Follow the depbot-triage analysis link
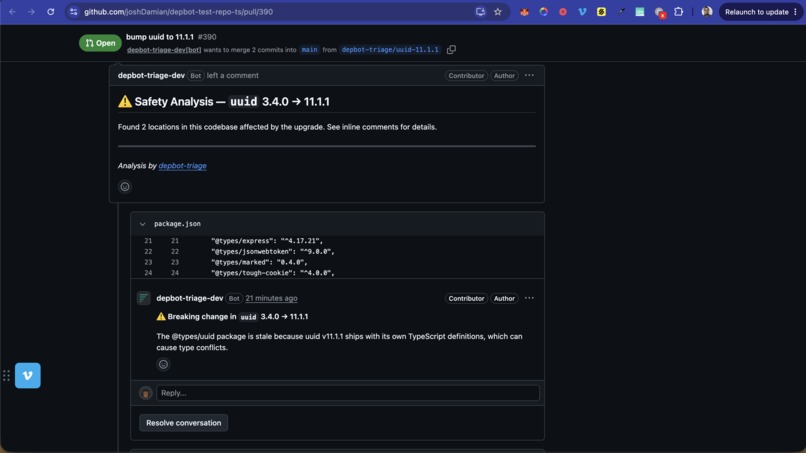The image size is (806, 453). [x=182, y=166]
